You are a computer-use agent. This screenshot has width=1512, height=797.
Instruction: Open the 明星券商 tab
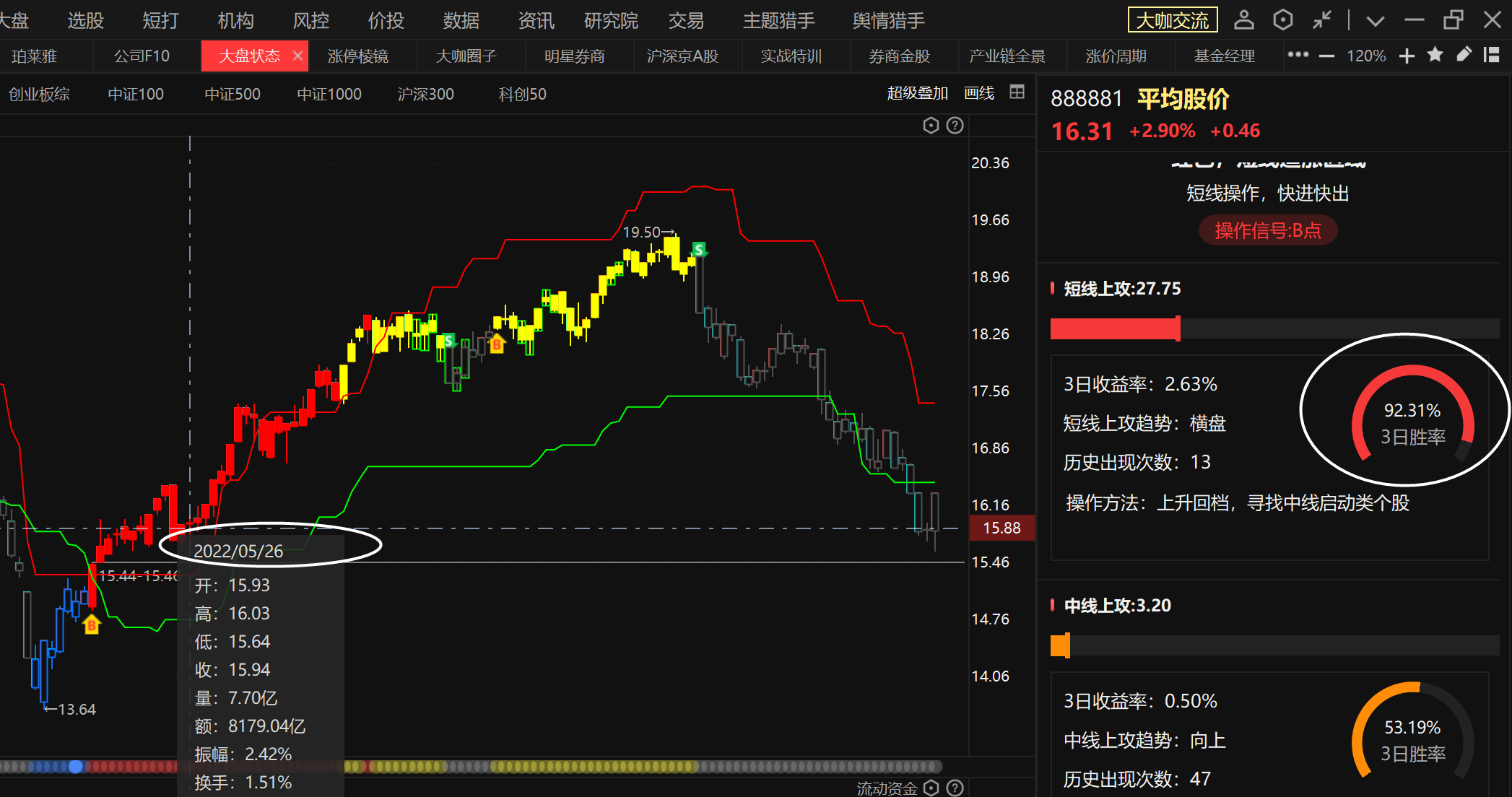pyautogui.click(x=574, y=56)
